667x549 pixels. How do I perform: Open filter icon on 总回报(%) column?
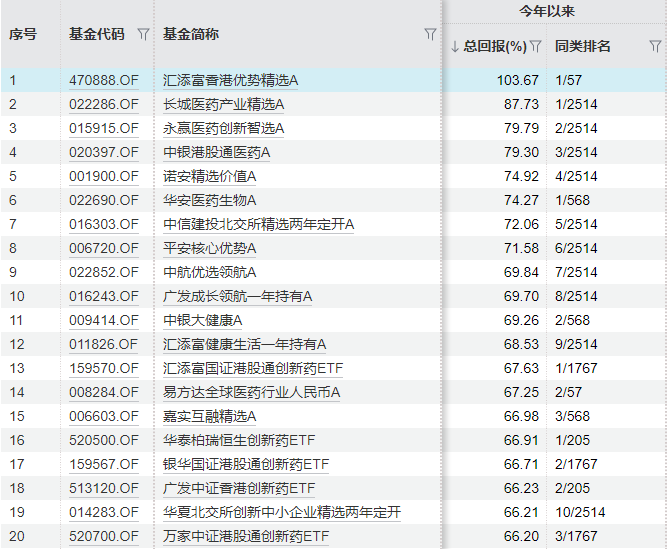pos(536,46)
